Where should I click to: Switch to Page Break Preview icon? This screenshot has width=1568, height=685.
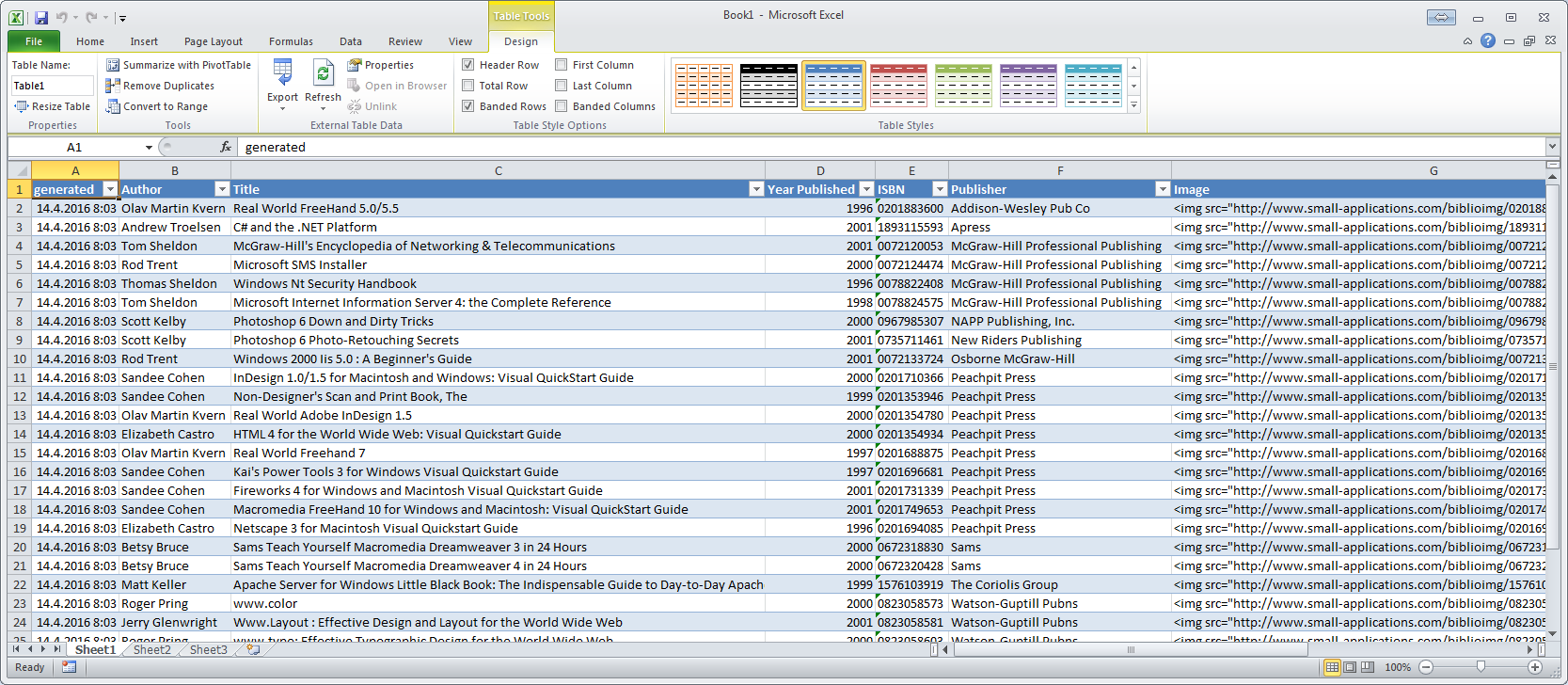click(x=1367, y=667)
